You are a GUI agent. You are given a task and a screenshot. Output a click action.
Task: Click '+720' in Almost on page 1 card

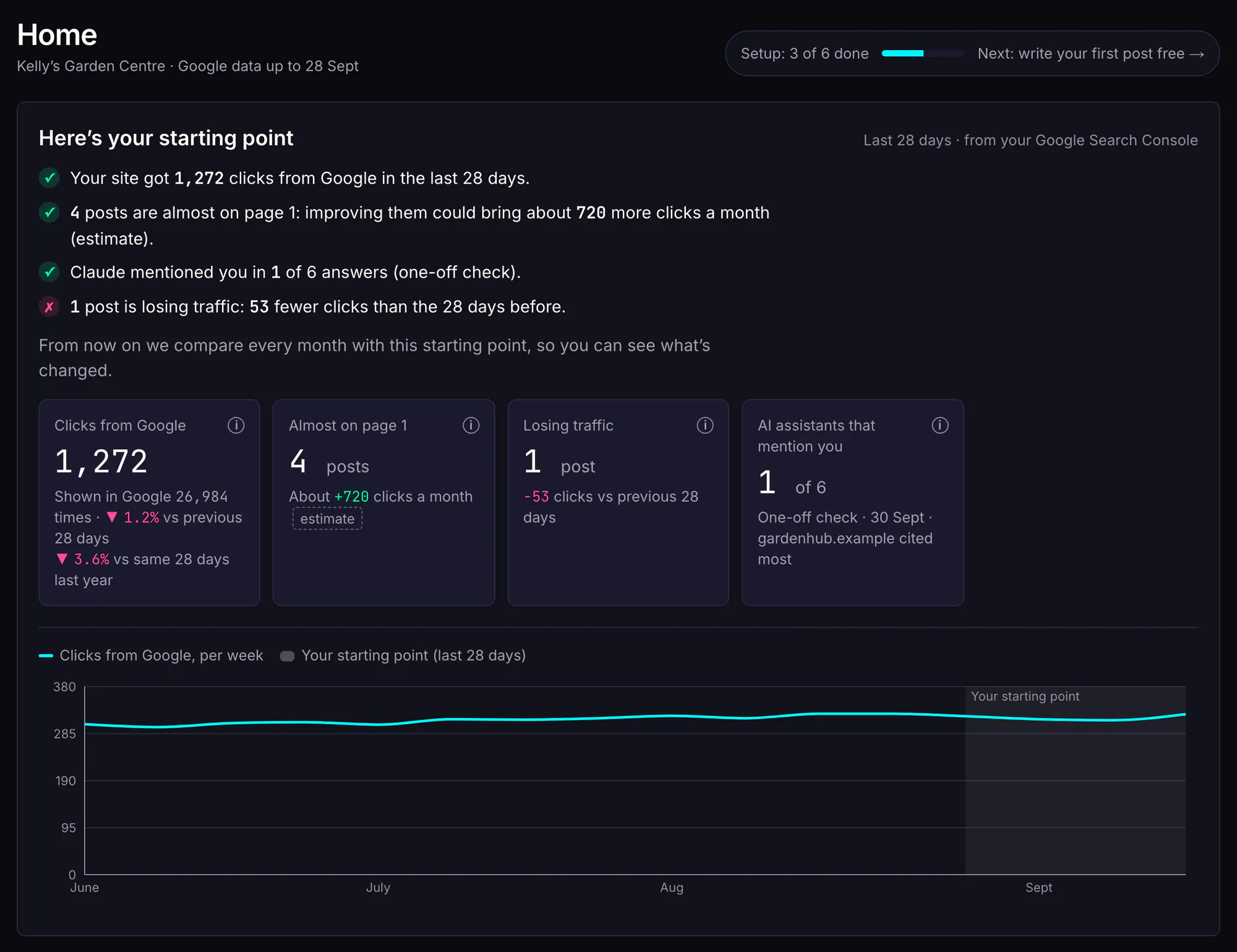(351, 497)
